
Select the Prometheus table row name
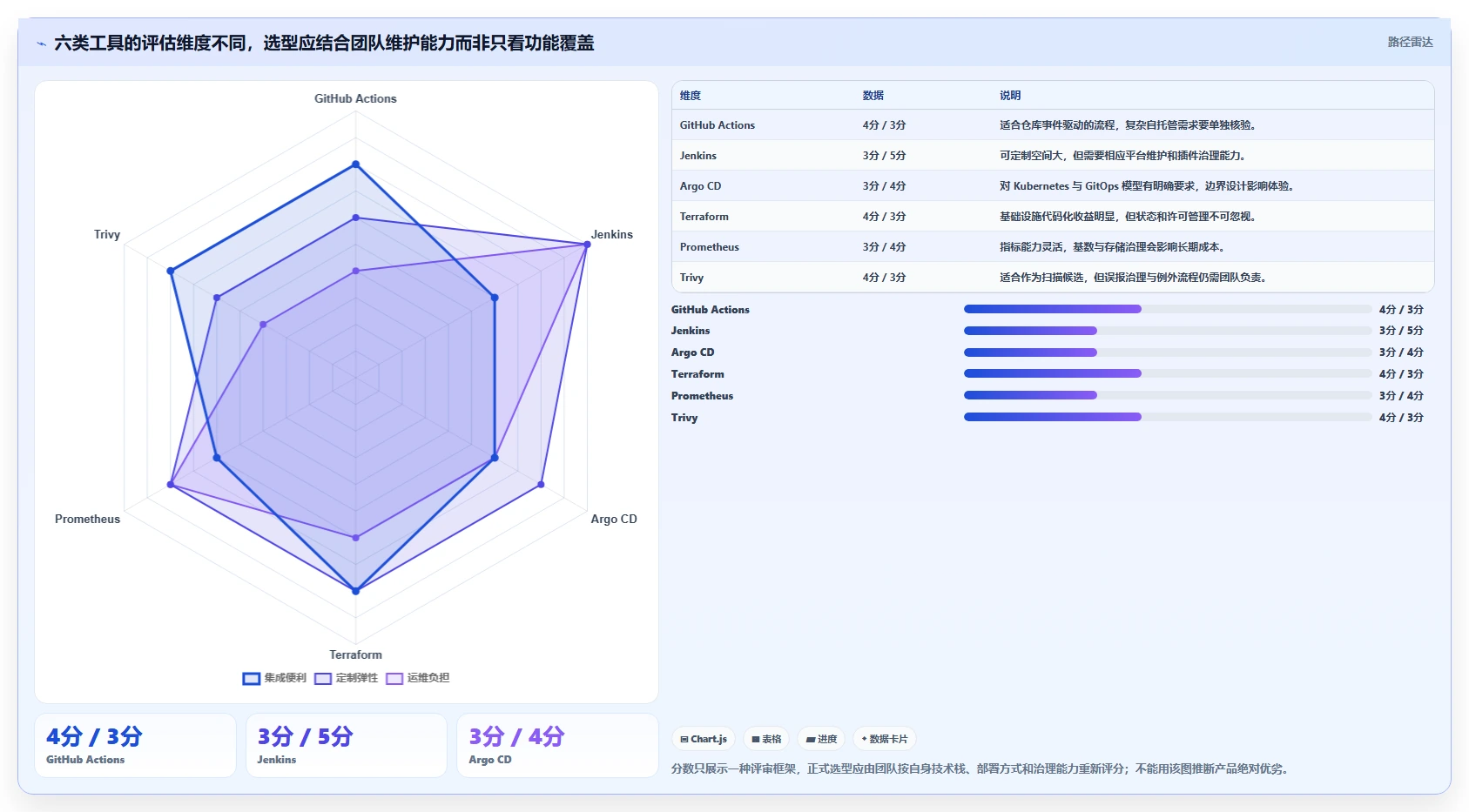[710, 247]
